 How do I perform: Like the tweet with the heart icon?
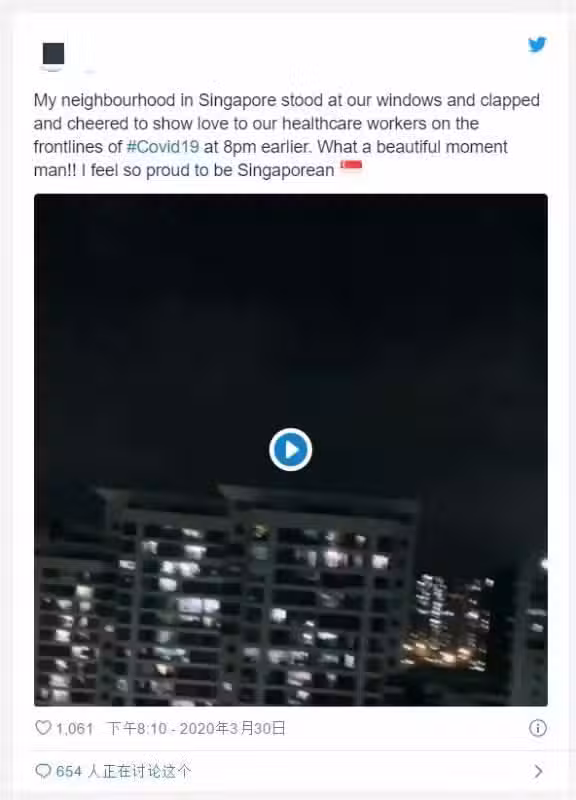[43, 728]
